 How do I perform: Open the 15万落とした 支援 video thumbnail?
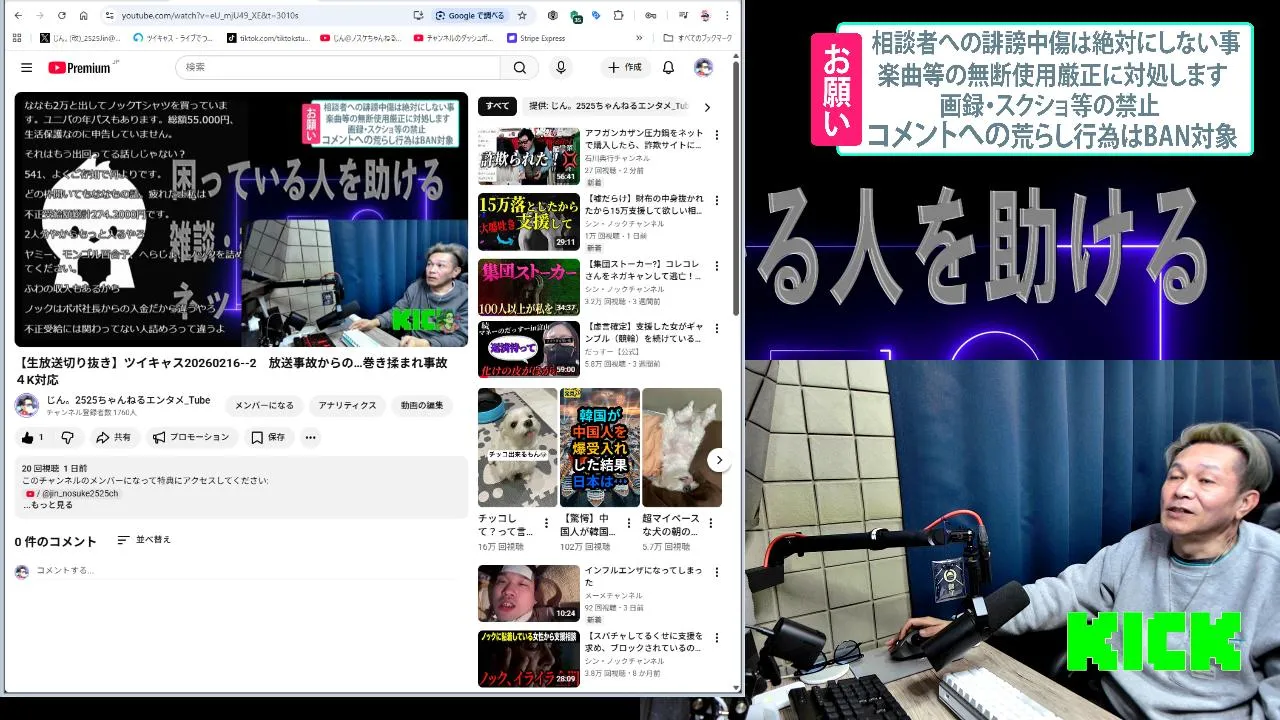pyautogui.click(x=528, y=221)
